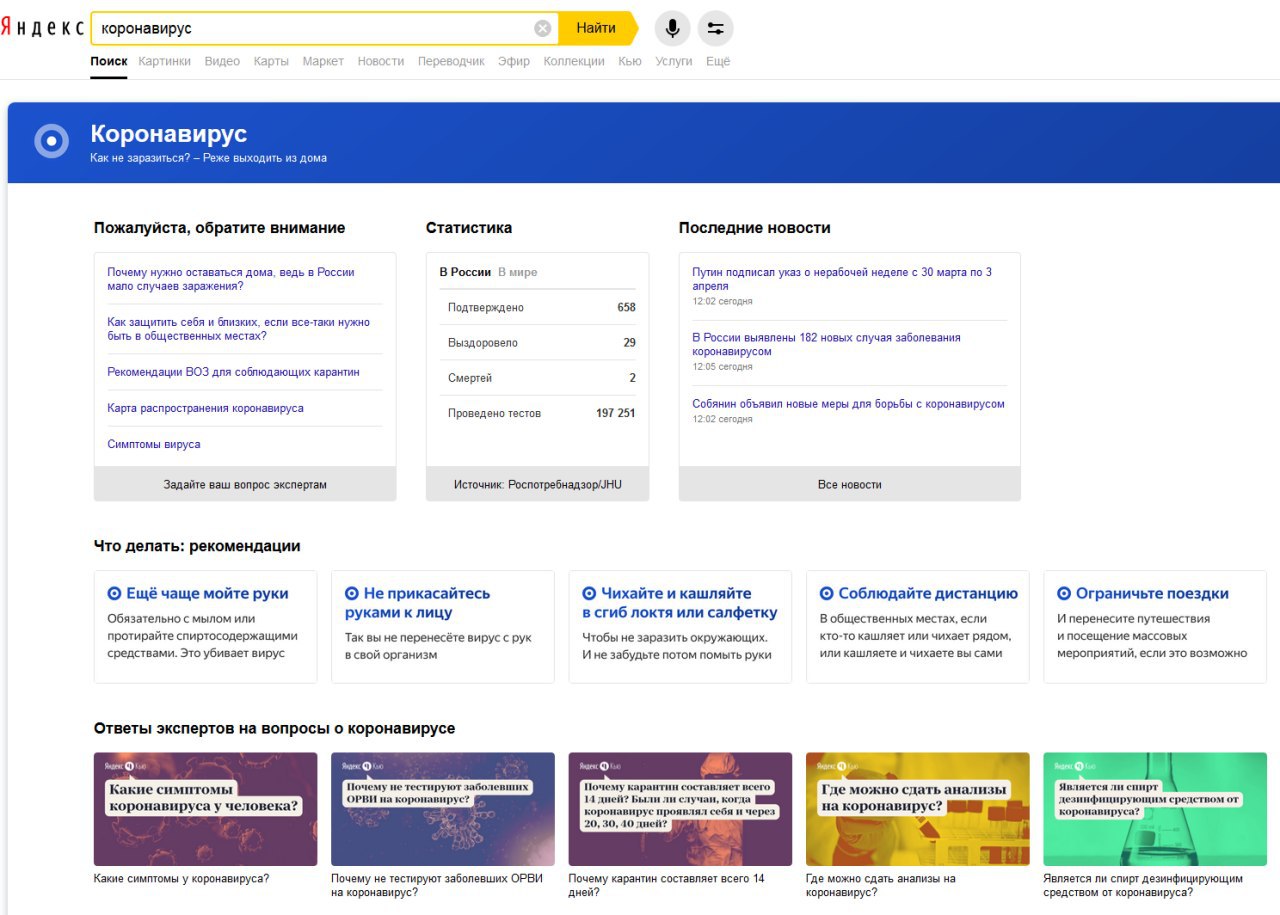Open link about staying home in Russia
The image size is (1280, 915).
point(231,279)
